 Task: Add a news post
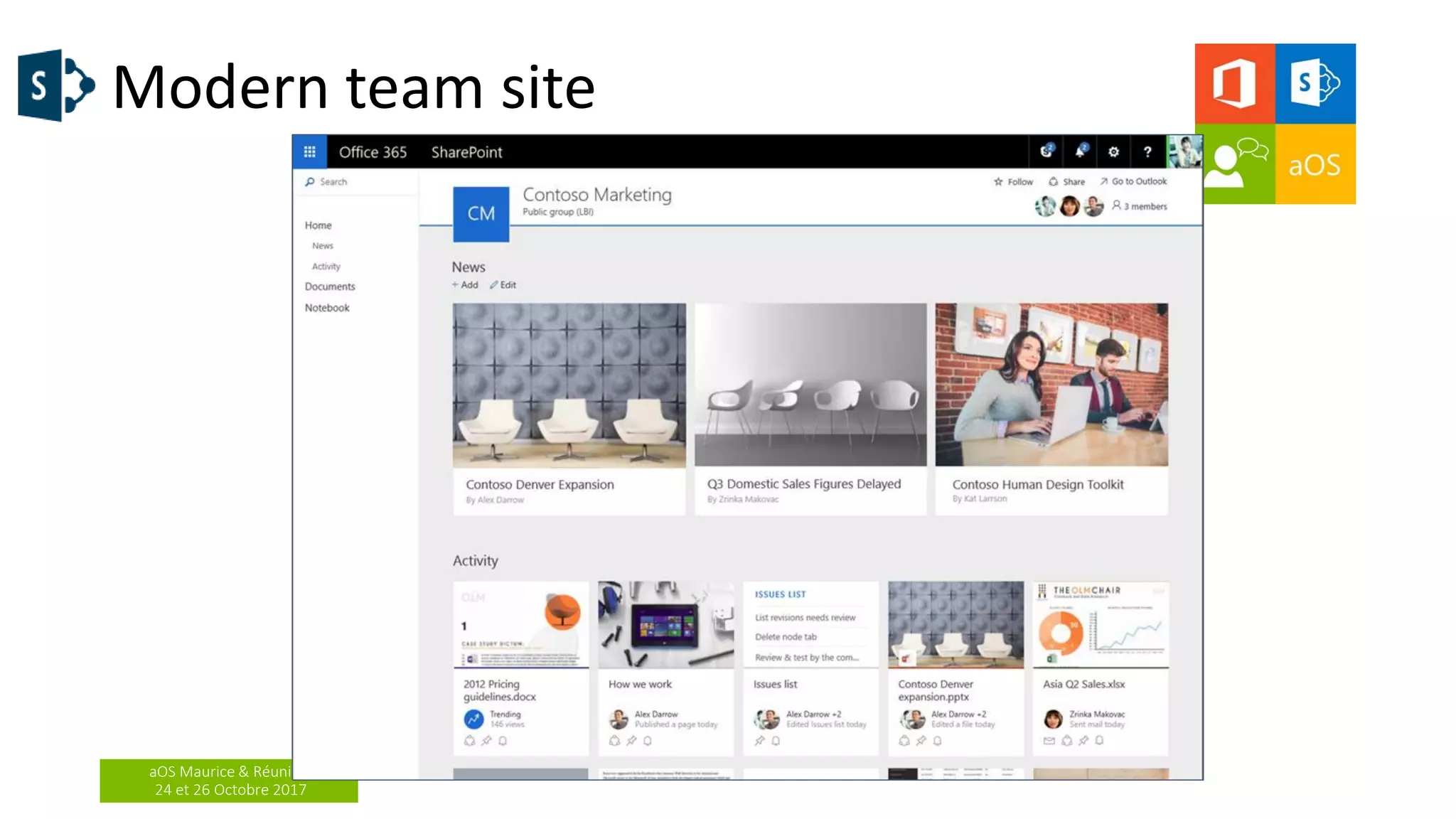pos(465,285)
